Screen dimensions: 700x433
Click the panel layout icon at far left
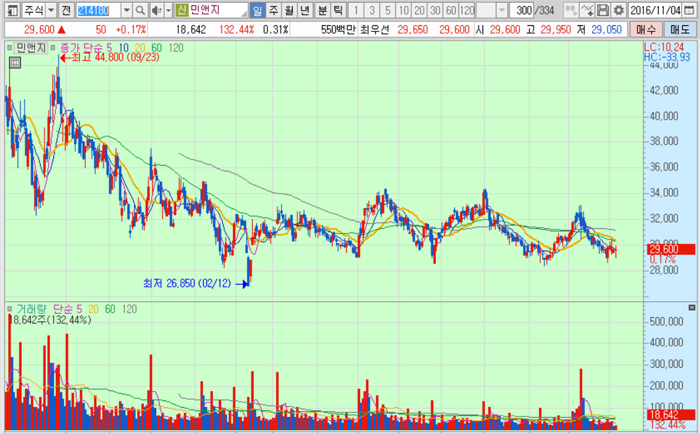(x=11, y=10)
